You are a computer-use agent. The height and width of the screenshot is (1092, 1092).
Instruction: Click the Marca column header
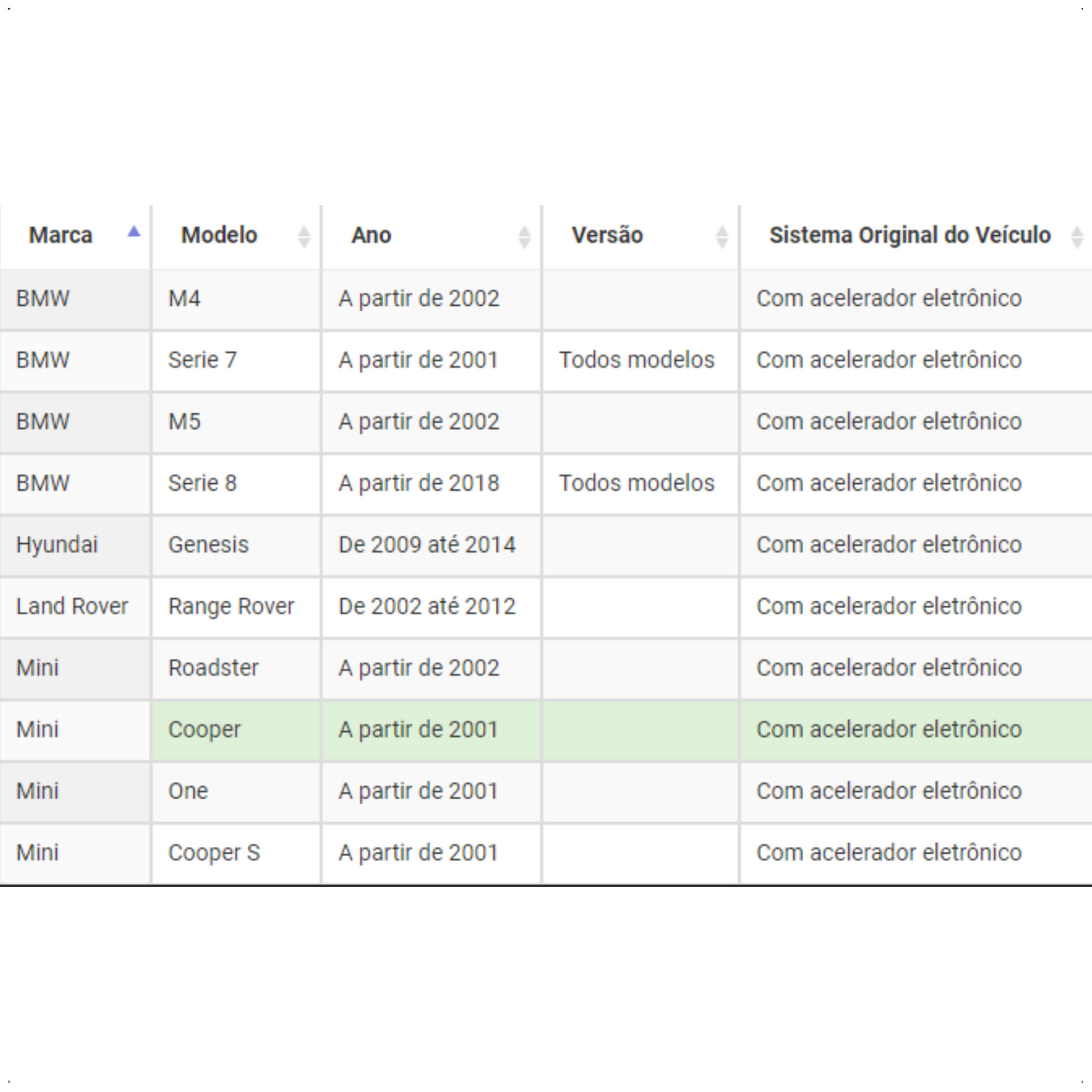(75, 236)
